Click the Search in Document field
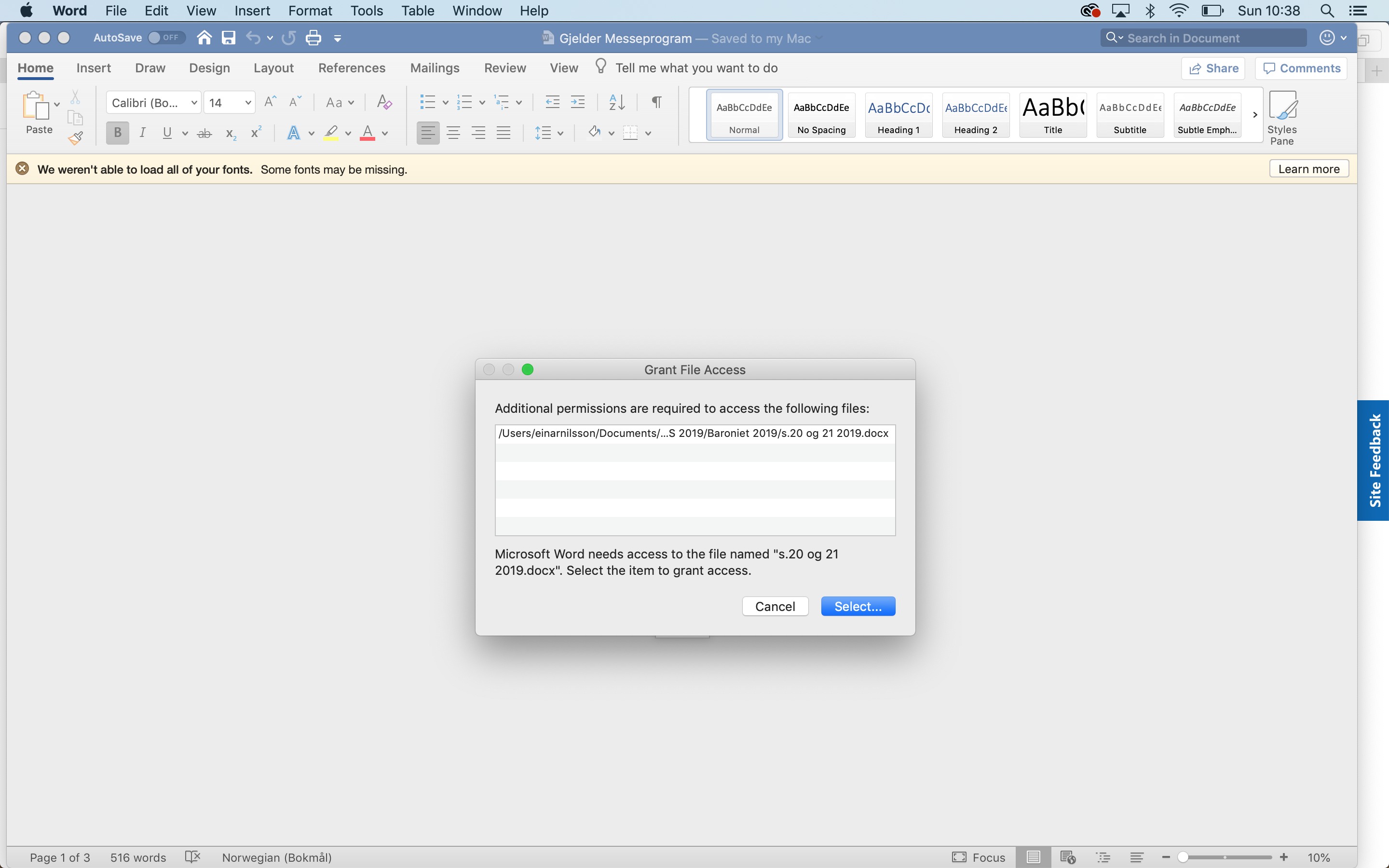 point(1205,38)
